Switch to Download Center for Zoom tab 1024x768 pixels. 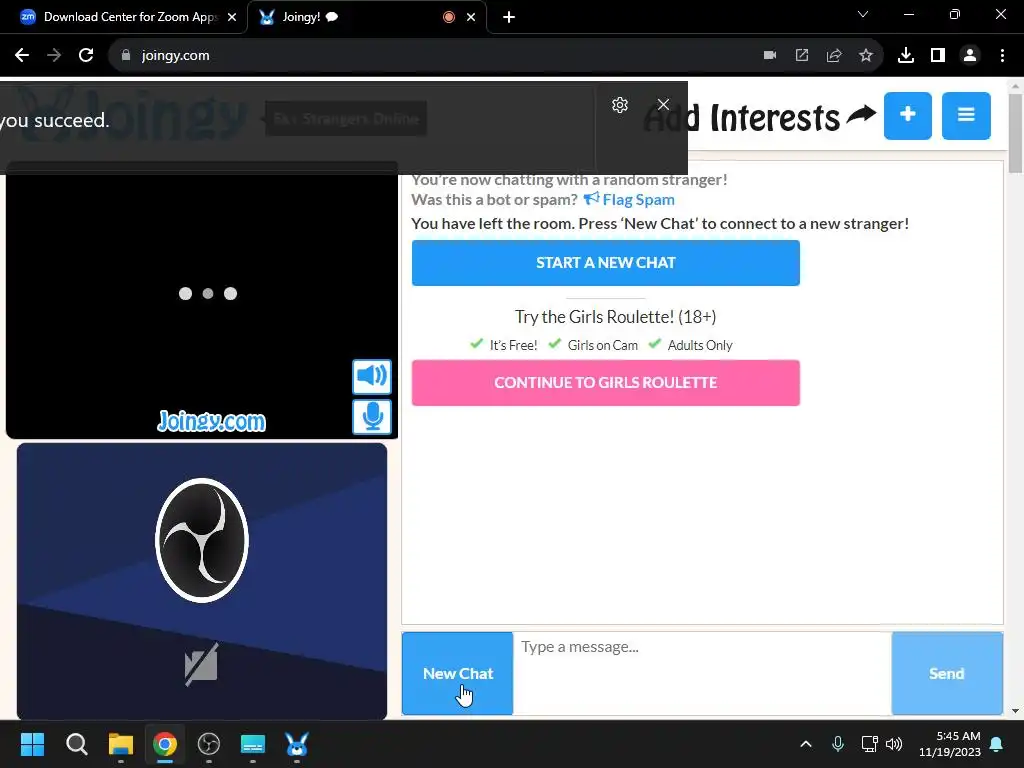[124, 17]
